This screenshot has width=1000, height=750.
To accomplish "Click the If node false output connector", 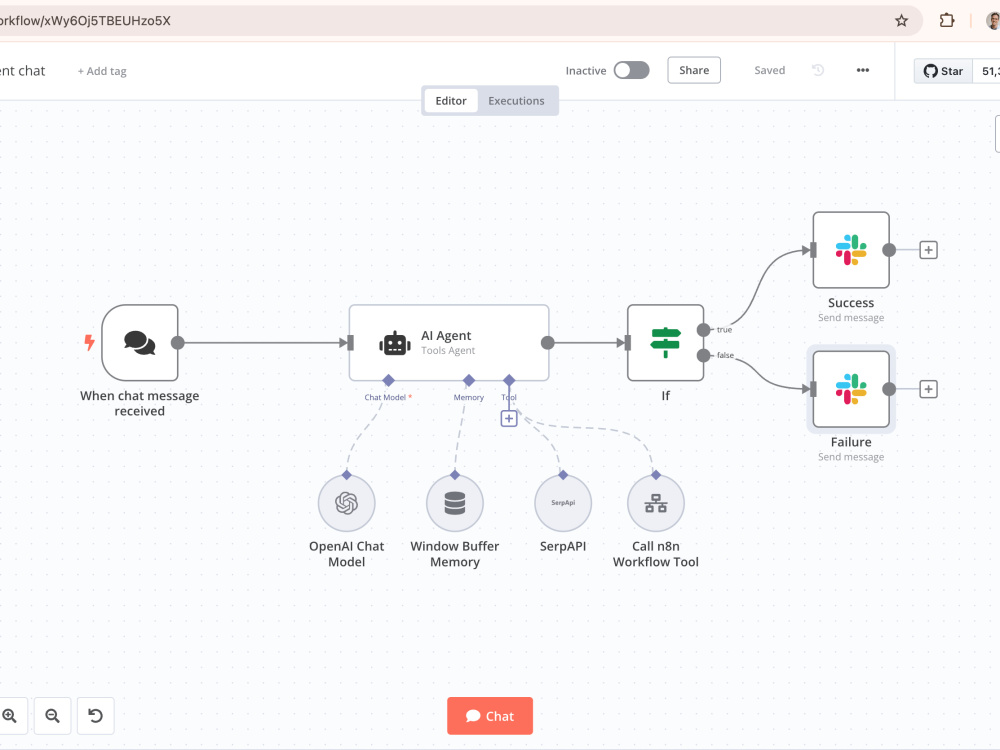I will [703, 355].
